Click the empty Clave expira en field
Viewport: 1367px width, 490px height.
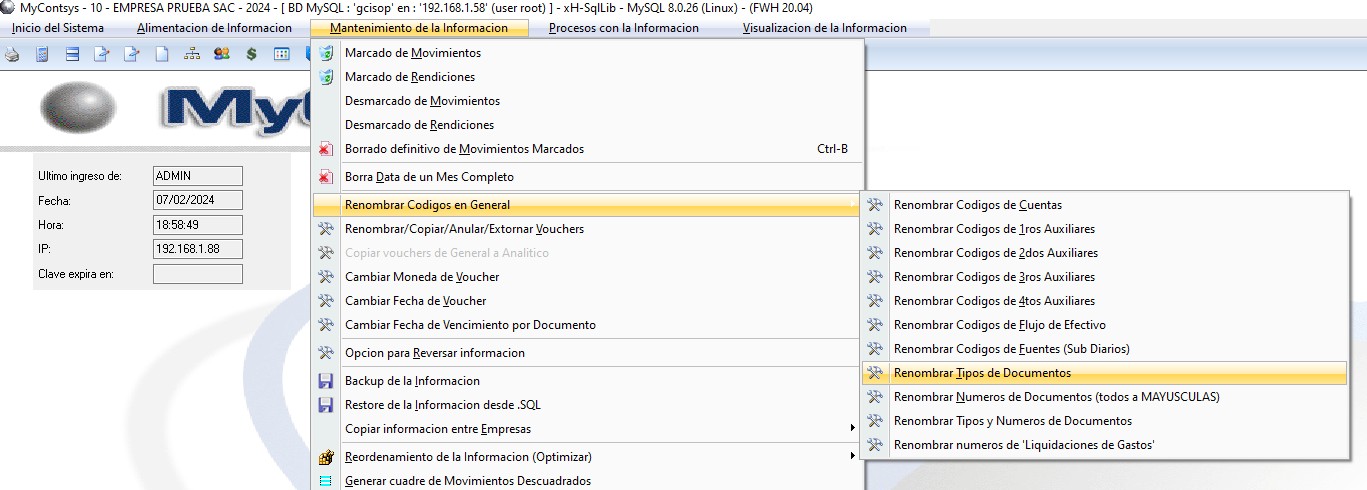[198, 273]
